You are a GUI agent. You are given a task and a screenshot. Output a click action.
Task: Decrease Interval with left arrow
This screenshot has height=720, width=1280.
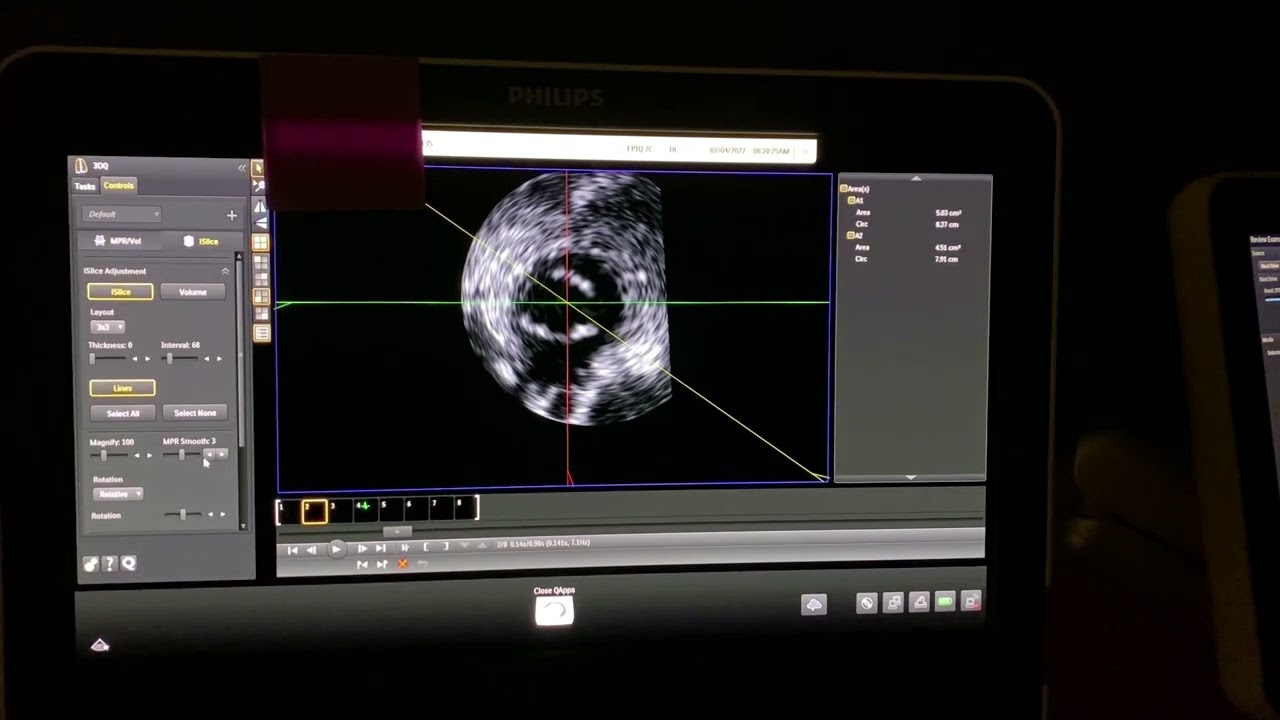(207, 358)
